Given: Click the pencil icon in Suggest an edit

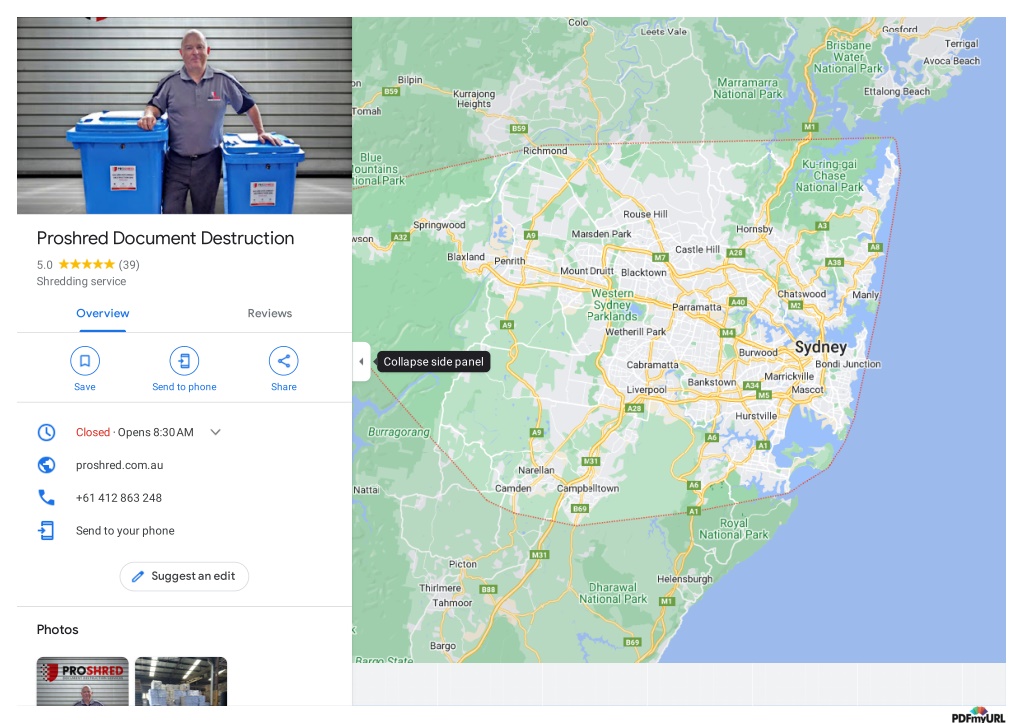Looking at the screenshot, I should (x=138, y=577).
